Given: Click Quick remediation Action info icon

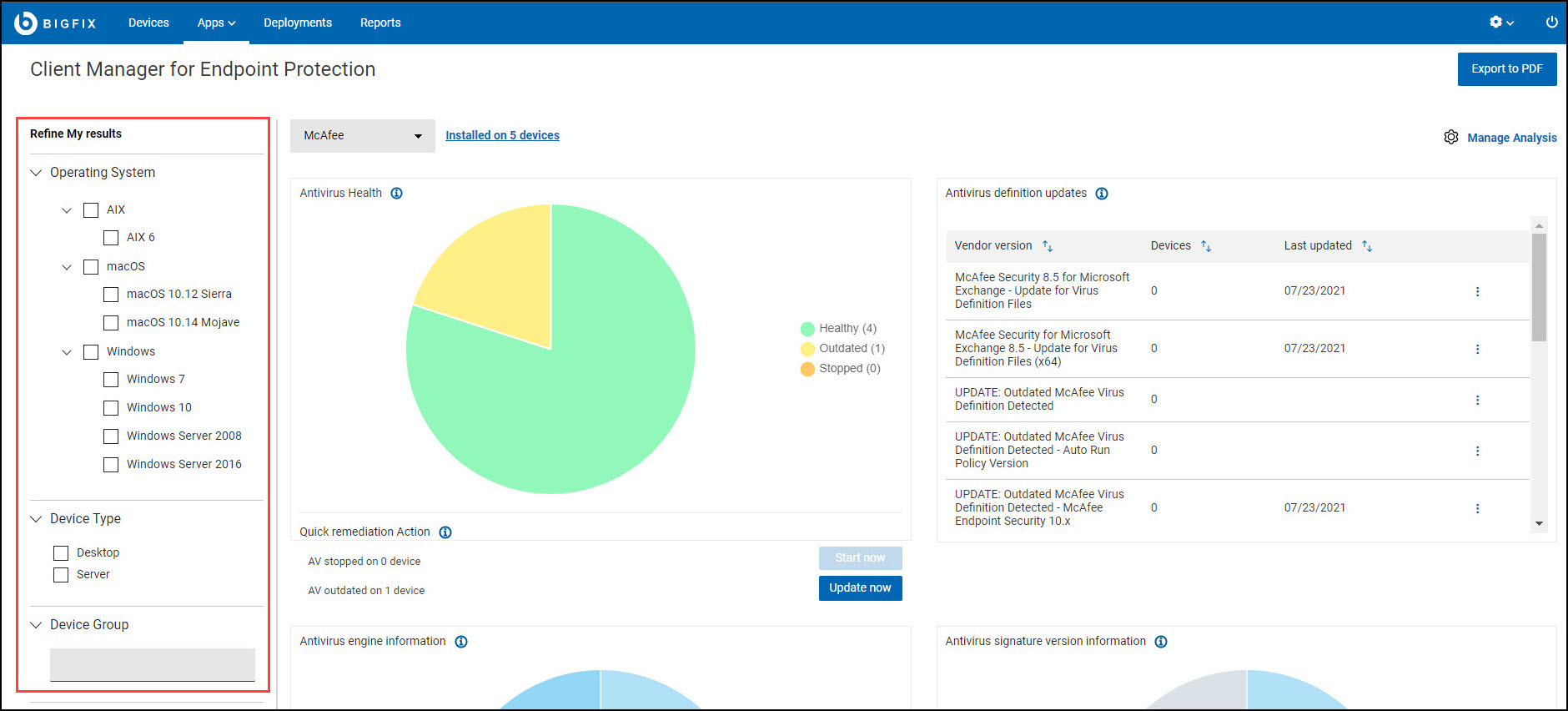Looking at the screenshot, I should tap(445, 532).
